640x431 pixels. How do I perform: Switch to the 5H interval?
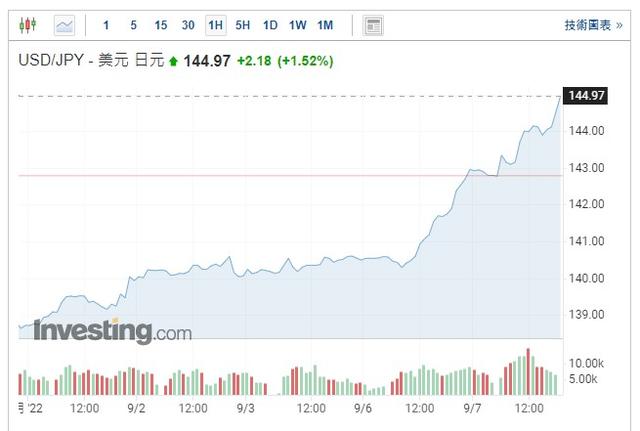coord(242,25)
